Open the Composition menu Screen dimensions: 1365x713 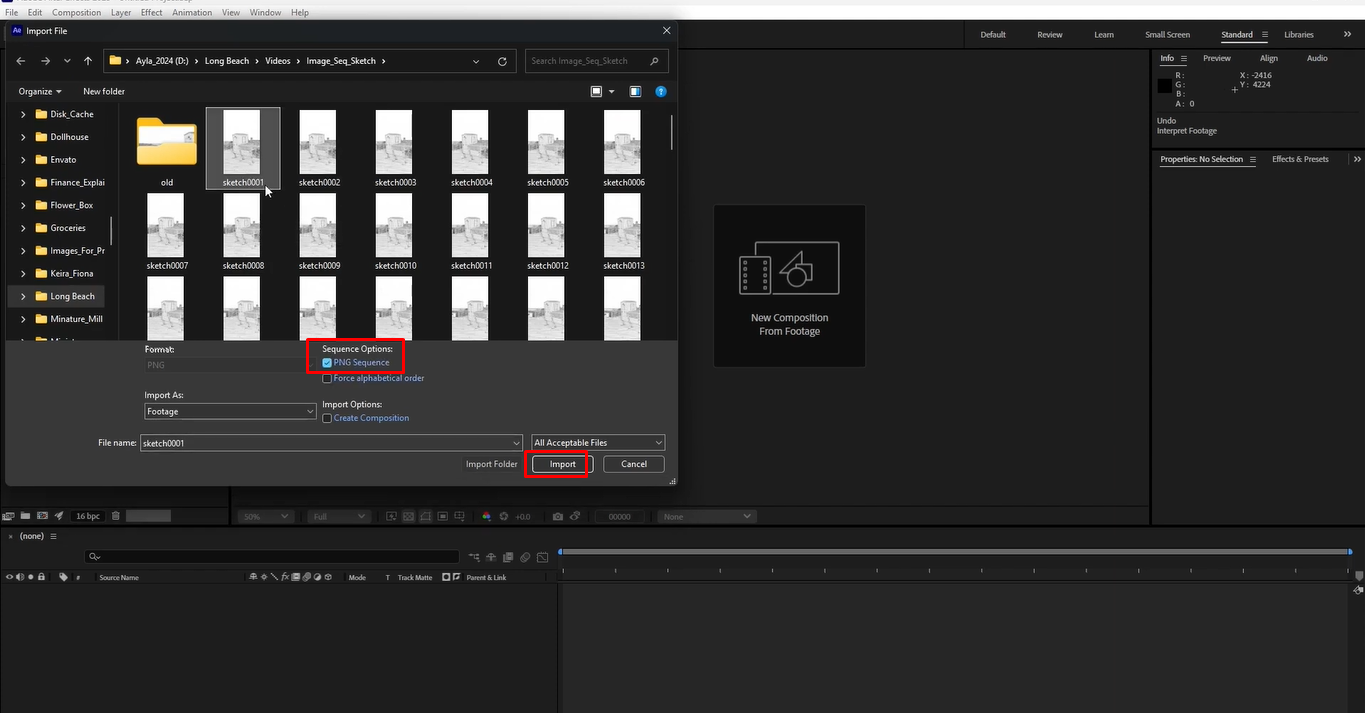[x=76, y=11]
